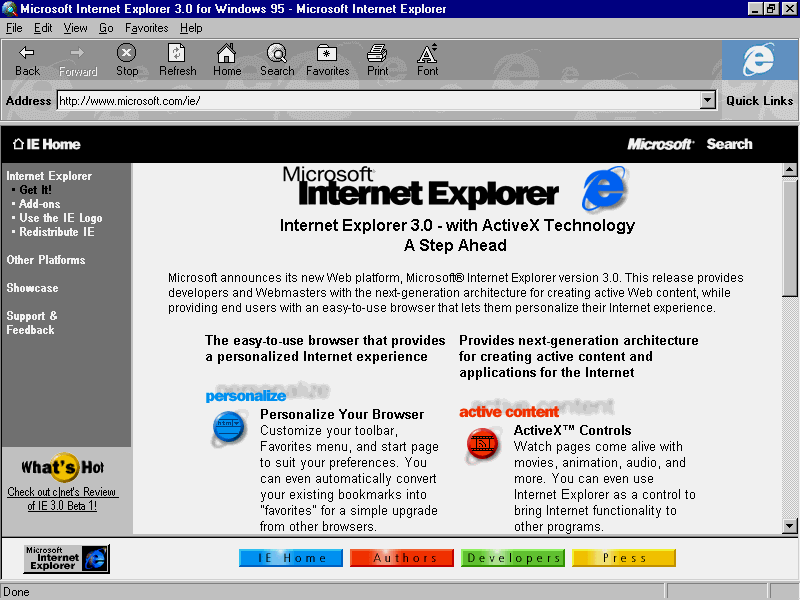Viewport: 800px width, 600px height.
Task: Expand the Address bar dropdown arrow
Action: [x=707, y=101]
